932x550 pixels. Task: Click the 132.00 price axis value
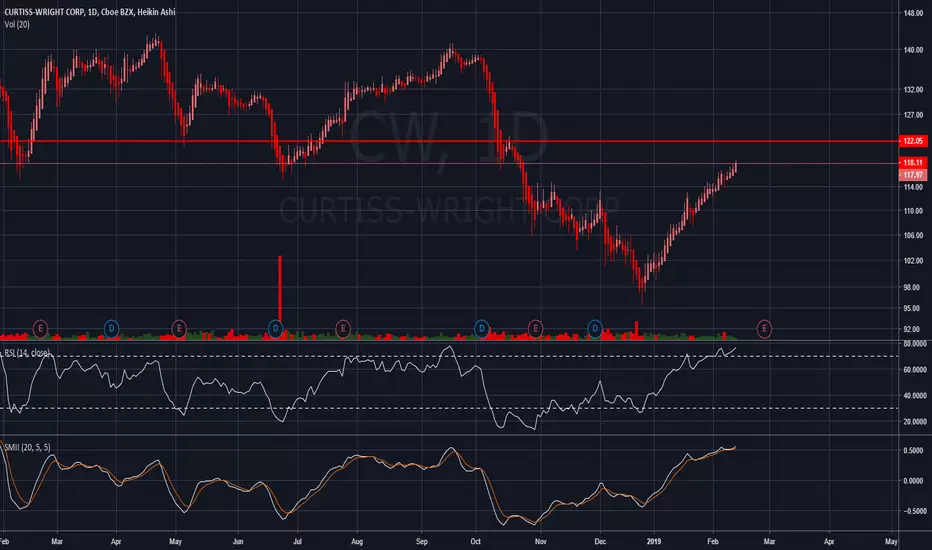913,90
